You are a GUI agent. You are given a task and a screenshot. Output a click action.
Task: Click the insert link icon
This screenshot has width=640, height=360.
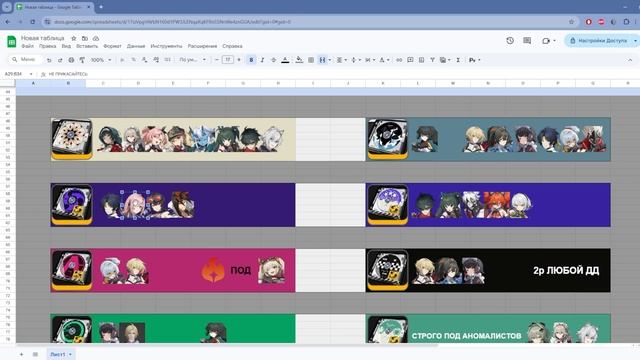pos(399,60)
